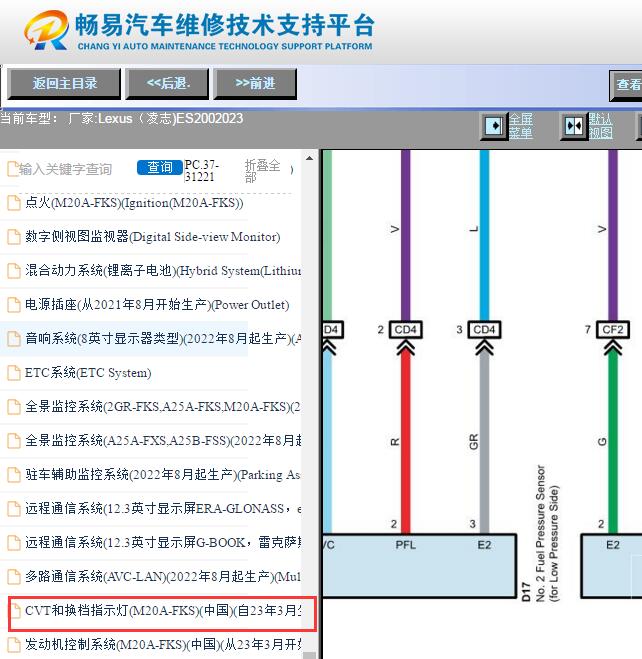Open ETC系统(ETC System) item
The image size is (642, 659).
pyautogui.click(x=88, y=373)
